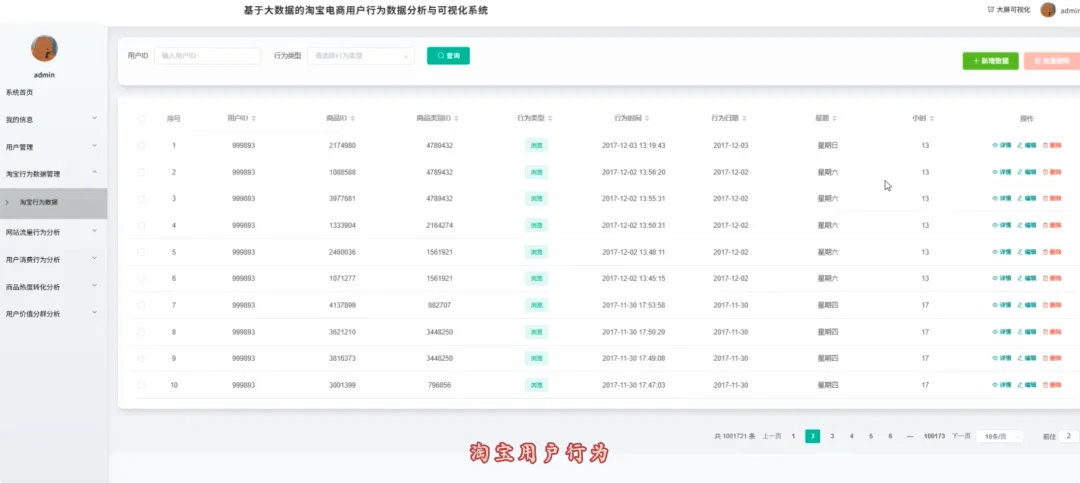1080x483 pixels.
Task: Click the 新增数据 add button
Action: 990,61
